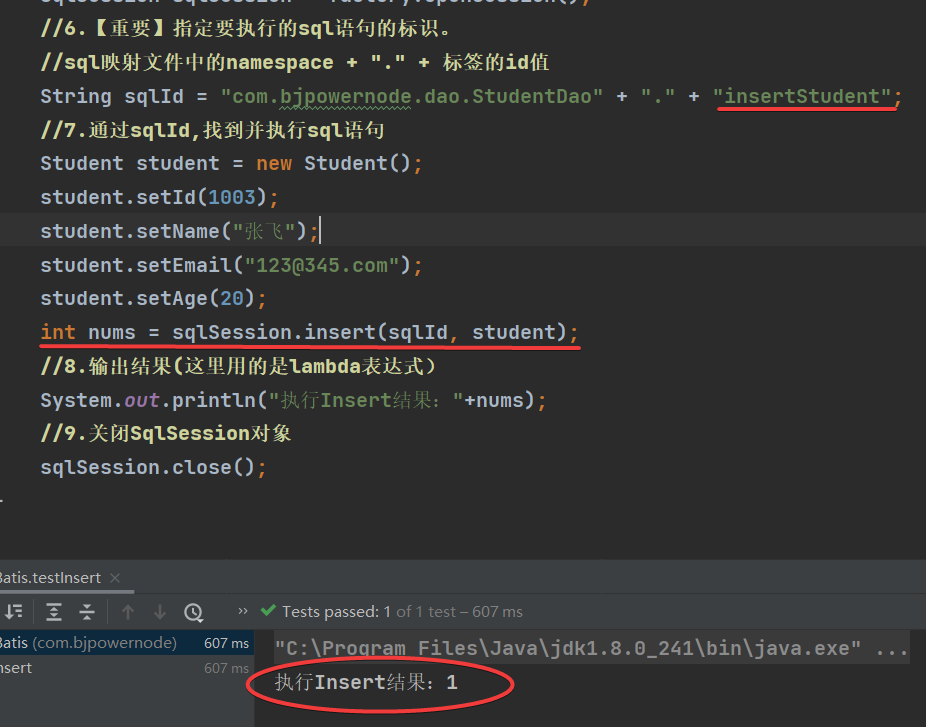926x727 pixels.
Task: Click the com.bjpowernode.dao.StudentDao string
Action: pos(412,96)
